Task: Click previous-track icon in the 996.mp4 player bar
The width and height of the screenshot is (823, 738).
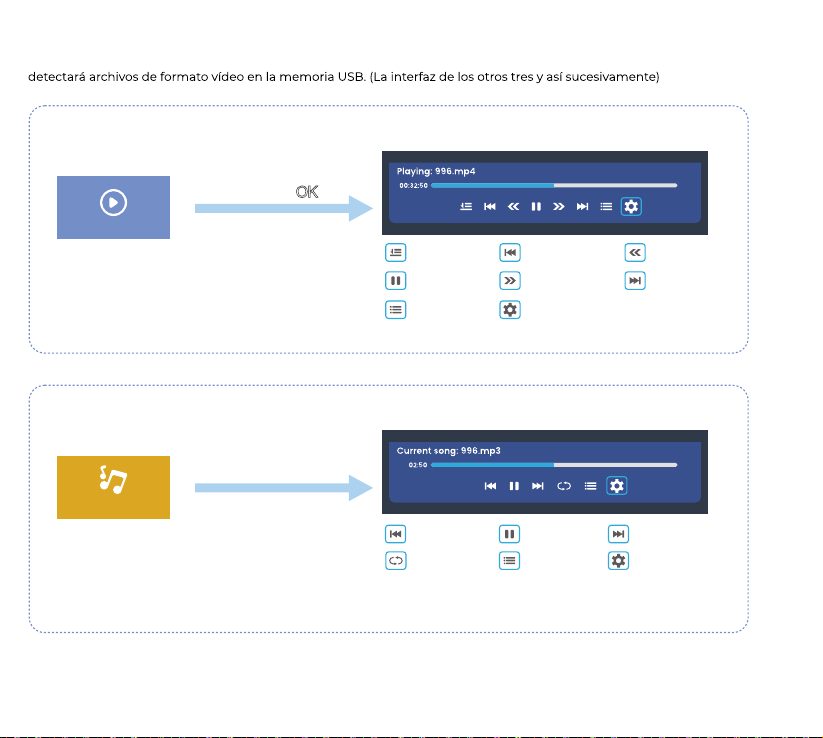Action: pos(490,206)
